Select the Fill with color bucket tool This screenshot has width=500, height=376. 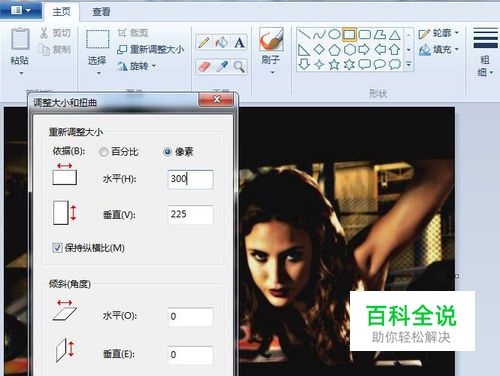click(222, 42)
